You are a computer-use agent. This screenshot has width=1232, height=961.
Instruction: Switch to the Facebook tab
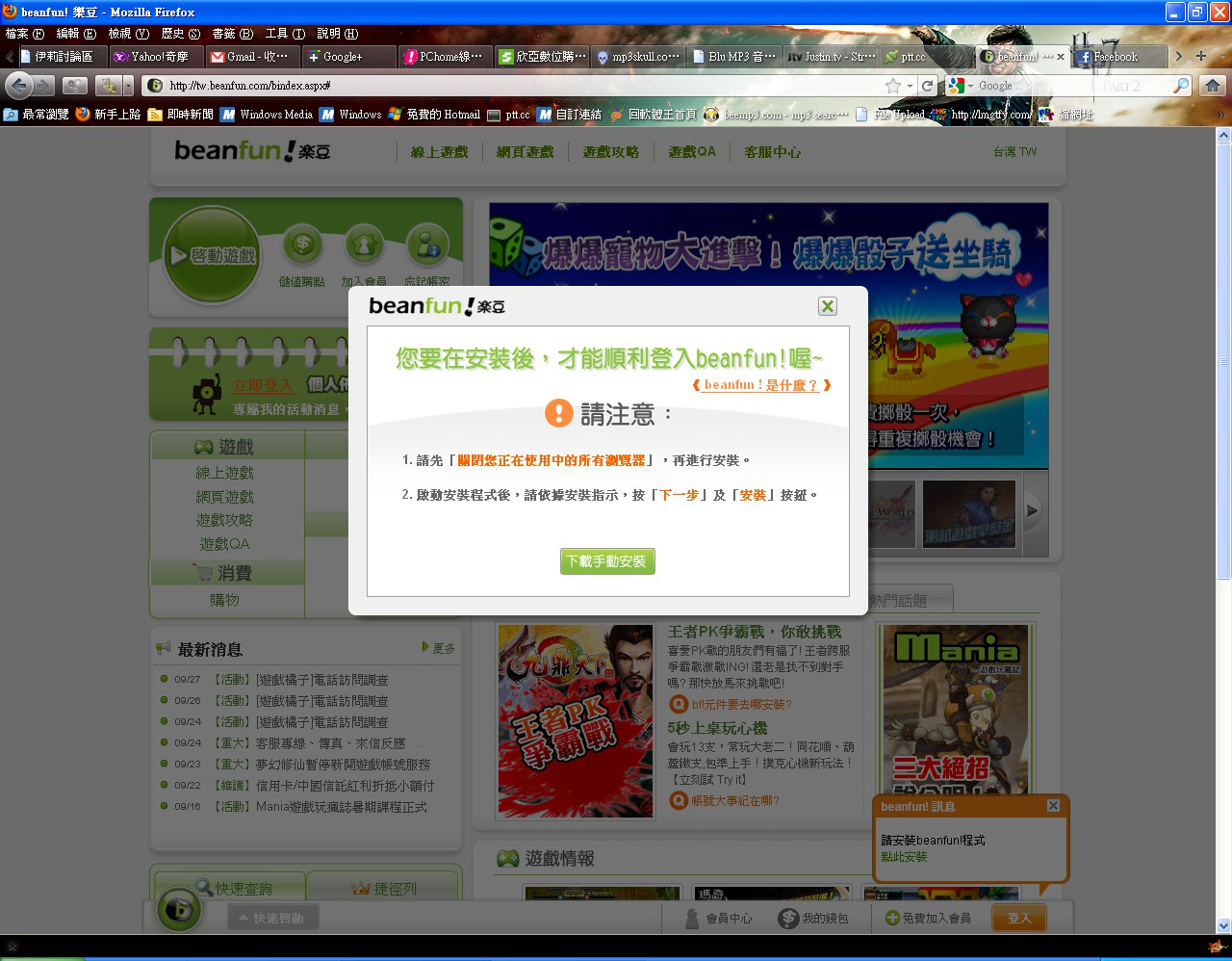tap(1119, 57)
